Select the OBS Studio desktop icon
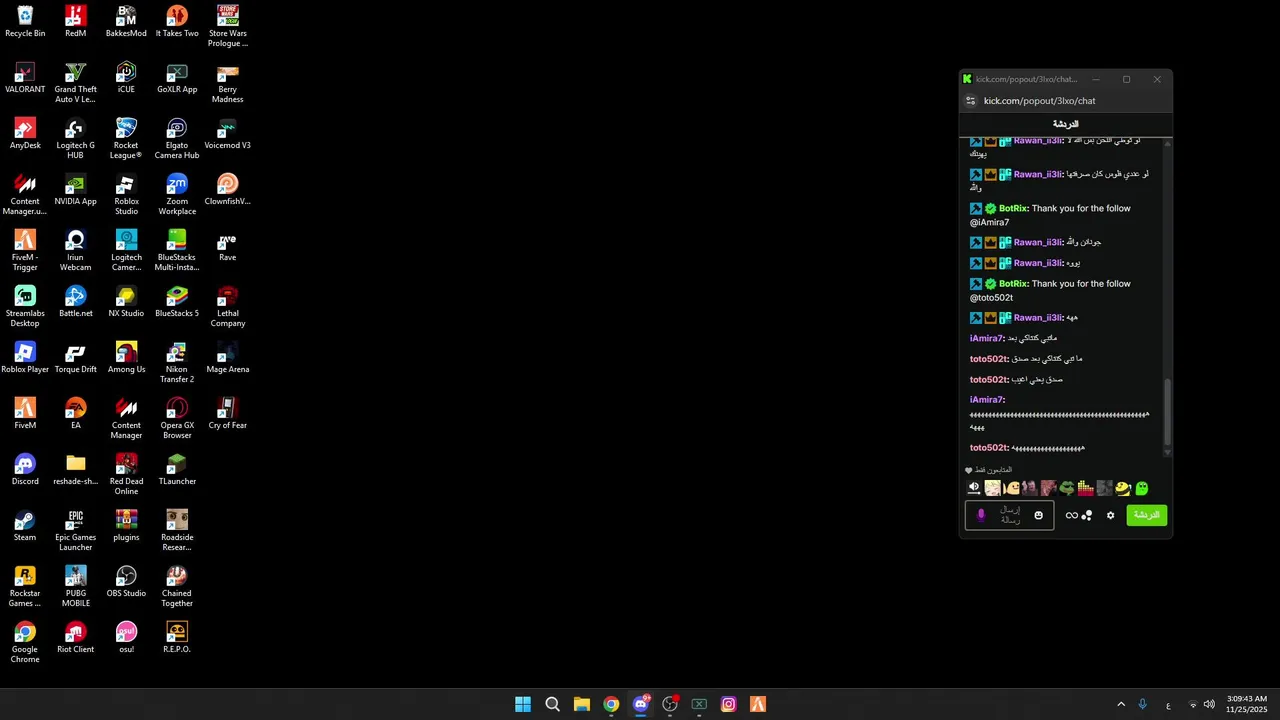The width and height of the screenshot is (1280, 720). [126, 582]
